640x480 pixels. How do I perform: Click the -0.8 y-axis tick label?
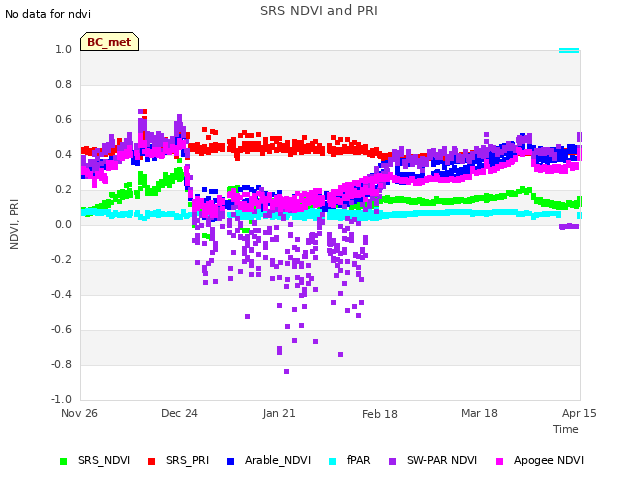tap(61, 364)
